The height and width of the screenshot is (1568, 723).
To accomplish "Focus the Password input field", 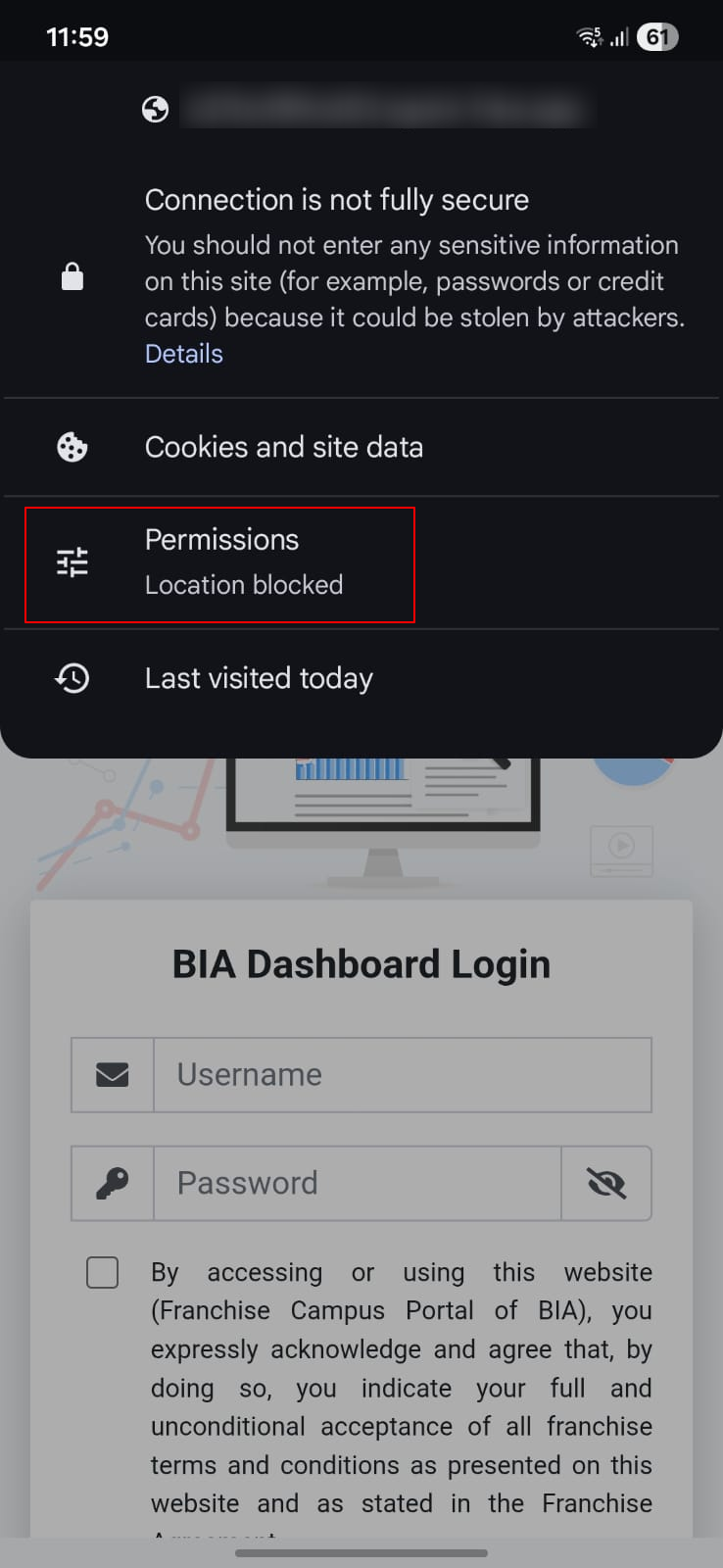I will click(358, 1183).
